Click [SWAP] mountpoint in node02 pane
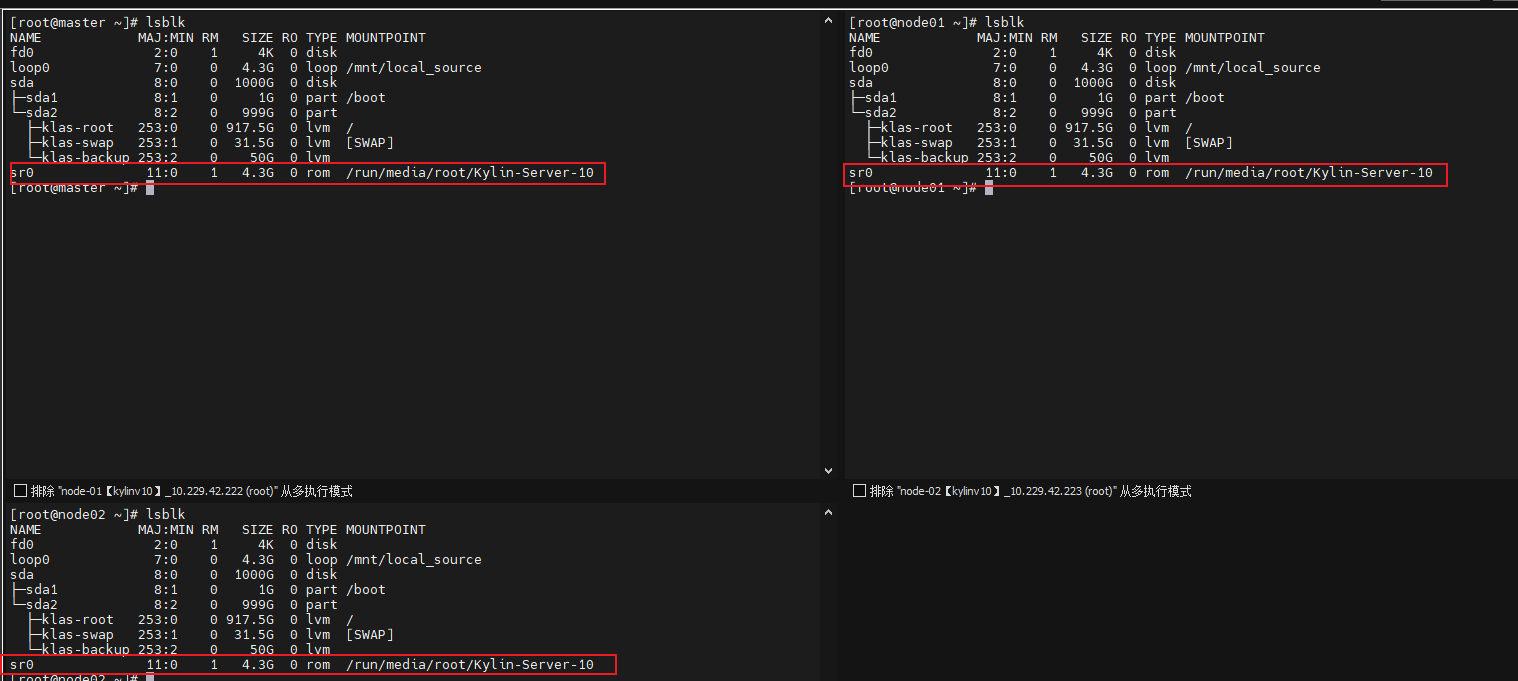 (x=370, y=634)
